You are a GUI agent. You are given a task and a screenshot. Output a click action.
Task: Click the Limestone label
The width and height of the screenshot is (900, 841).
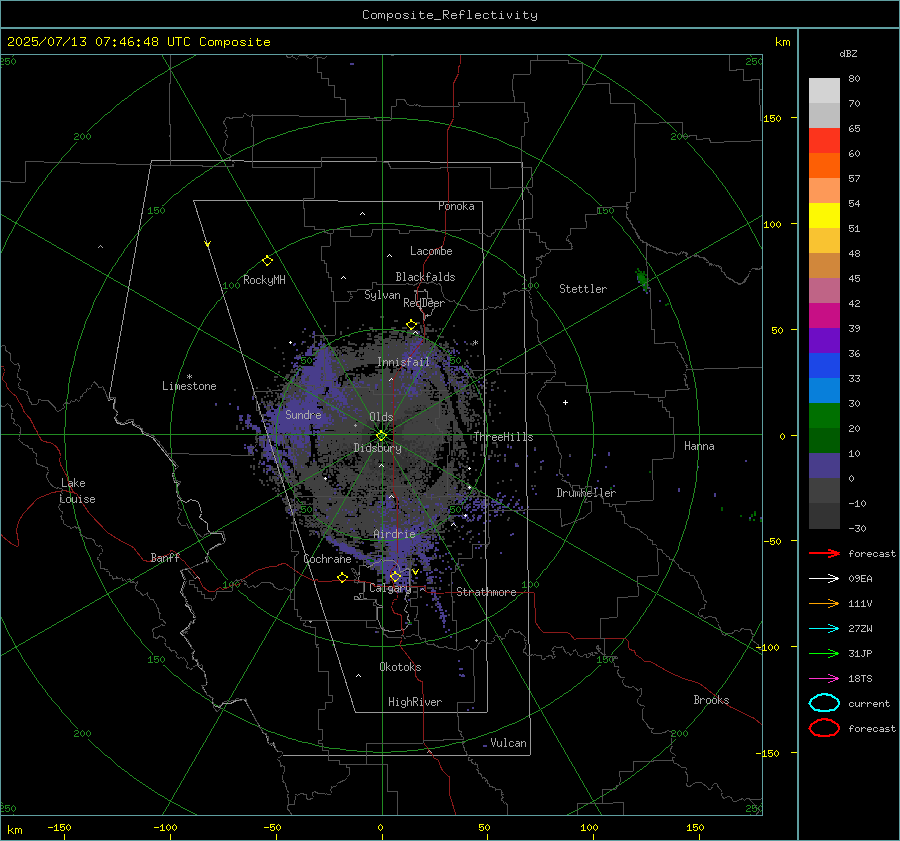pos(189,386)
